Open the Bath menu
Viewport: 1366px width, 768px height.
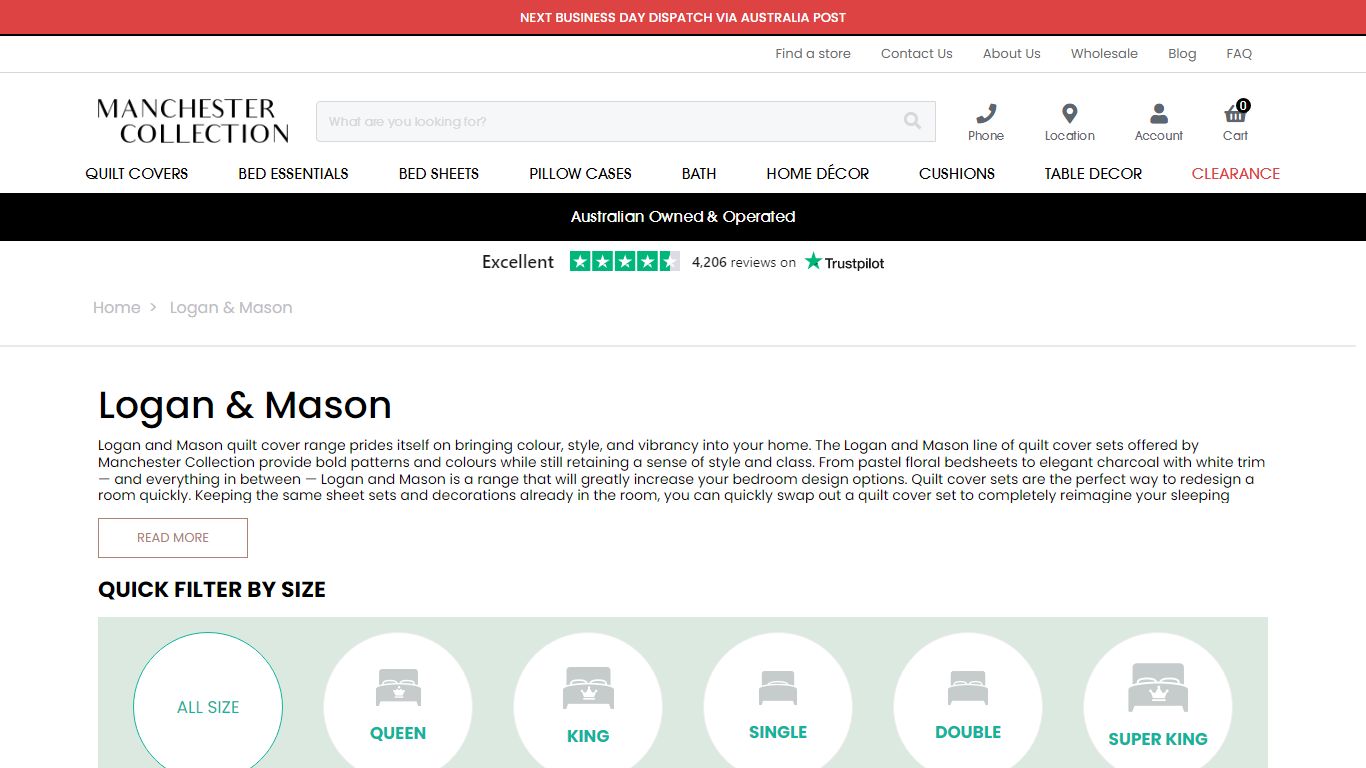click(x=699, y=173)
